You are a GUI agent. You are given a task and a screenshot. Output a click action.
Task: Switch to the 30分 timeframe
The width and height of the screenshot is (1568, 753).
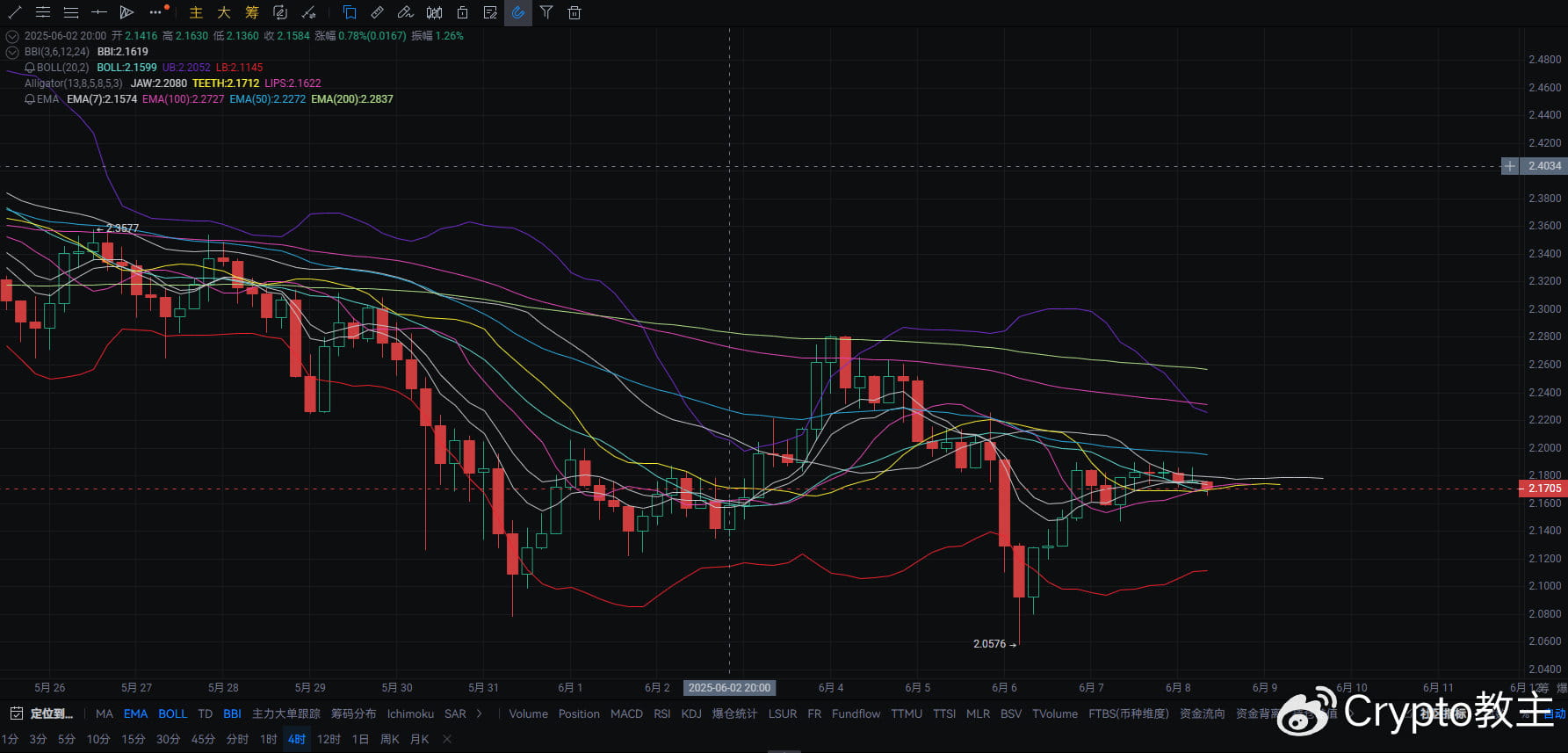pos(168,739)
